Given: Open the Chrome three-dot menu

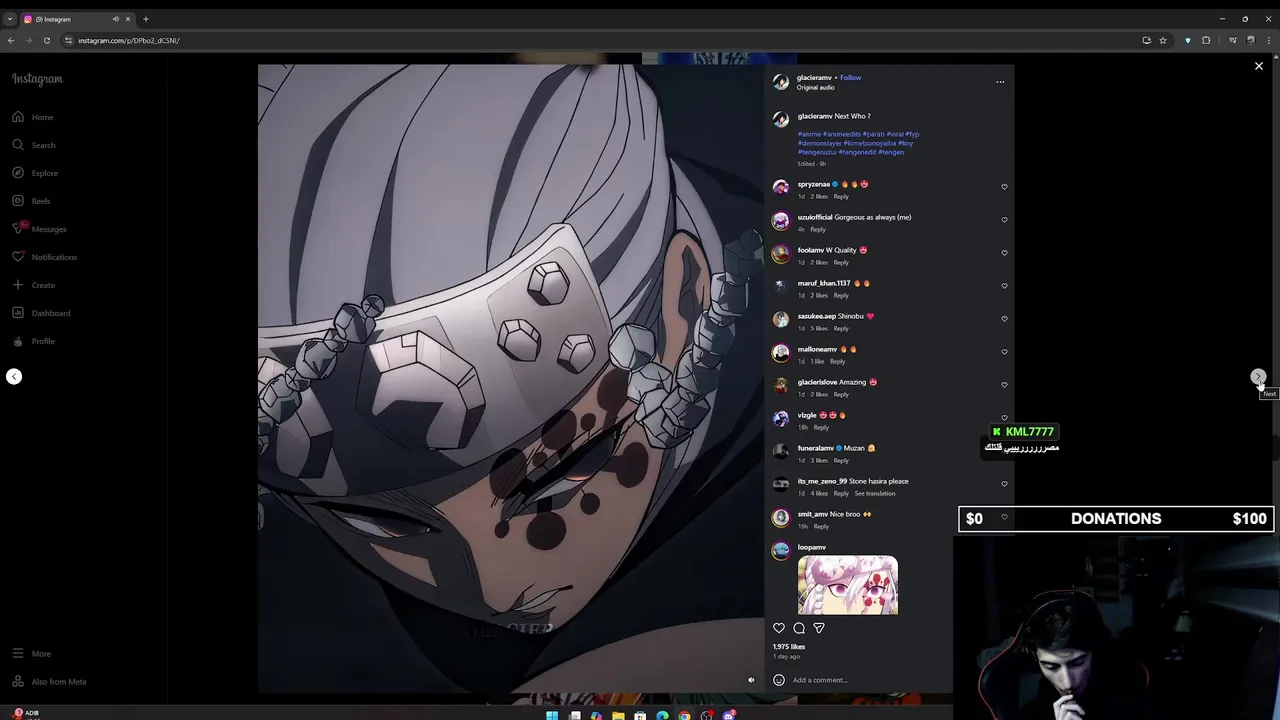Looking at the screenshot, I should point(1268,40).
